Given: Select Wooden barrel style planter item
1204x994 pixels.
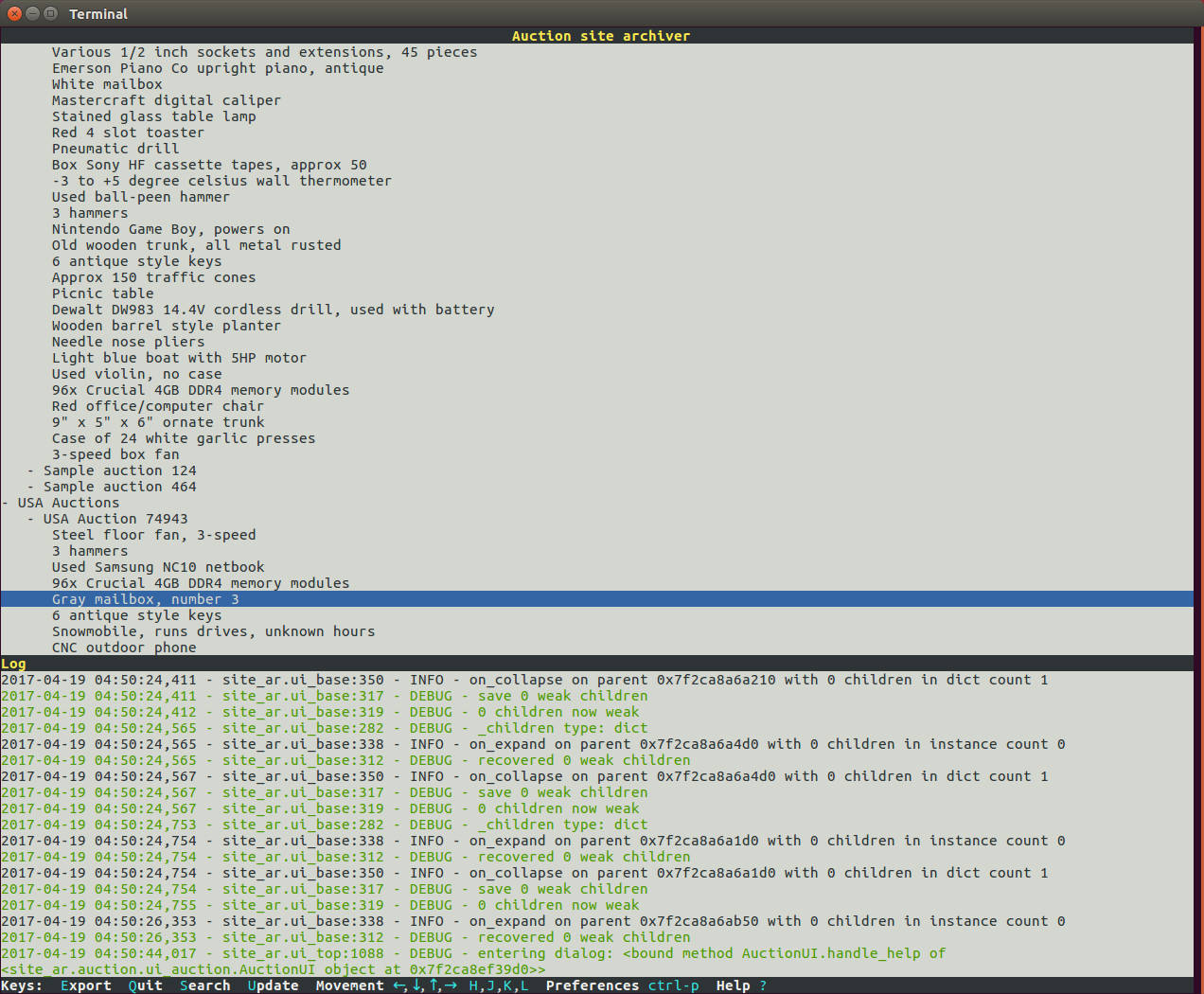Looking at the screenshot, I should (x=167, y=326).
